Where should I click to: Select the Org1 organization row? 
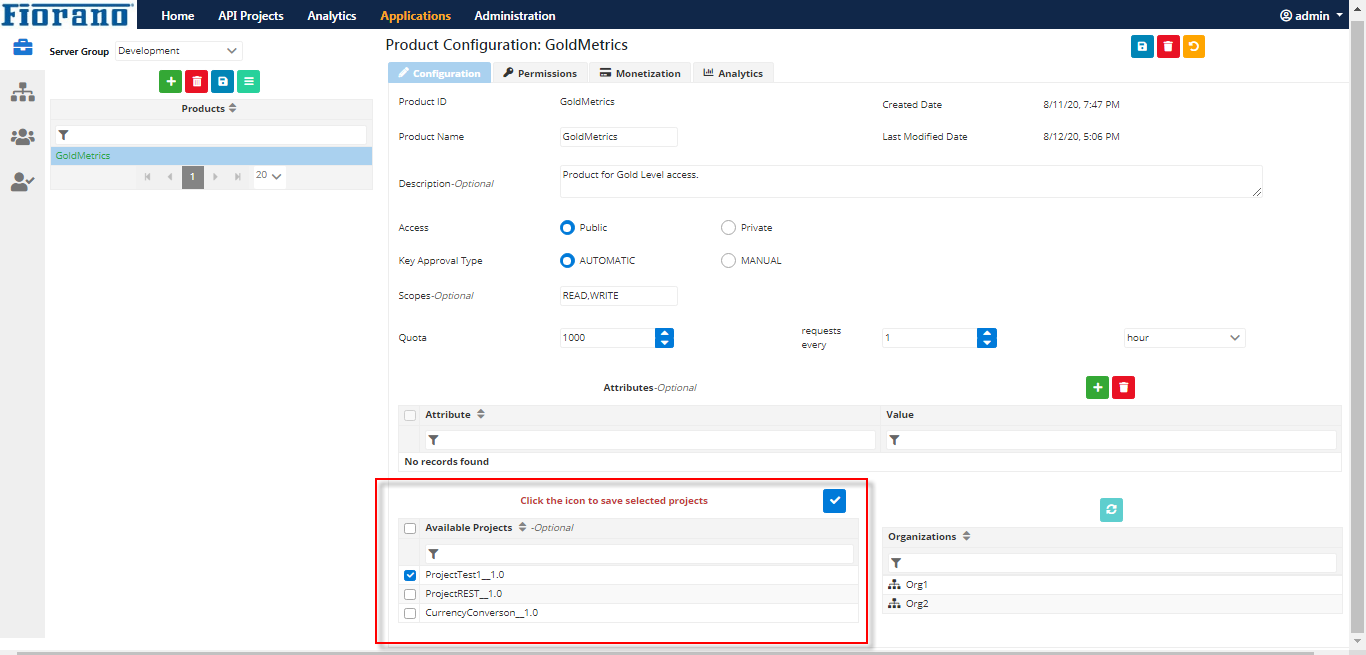[1112, 585]
